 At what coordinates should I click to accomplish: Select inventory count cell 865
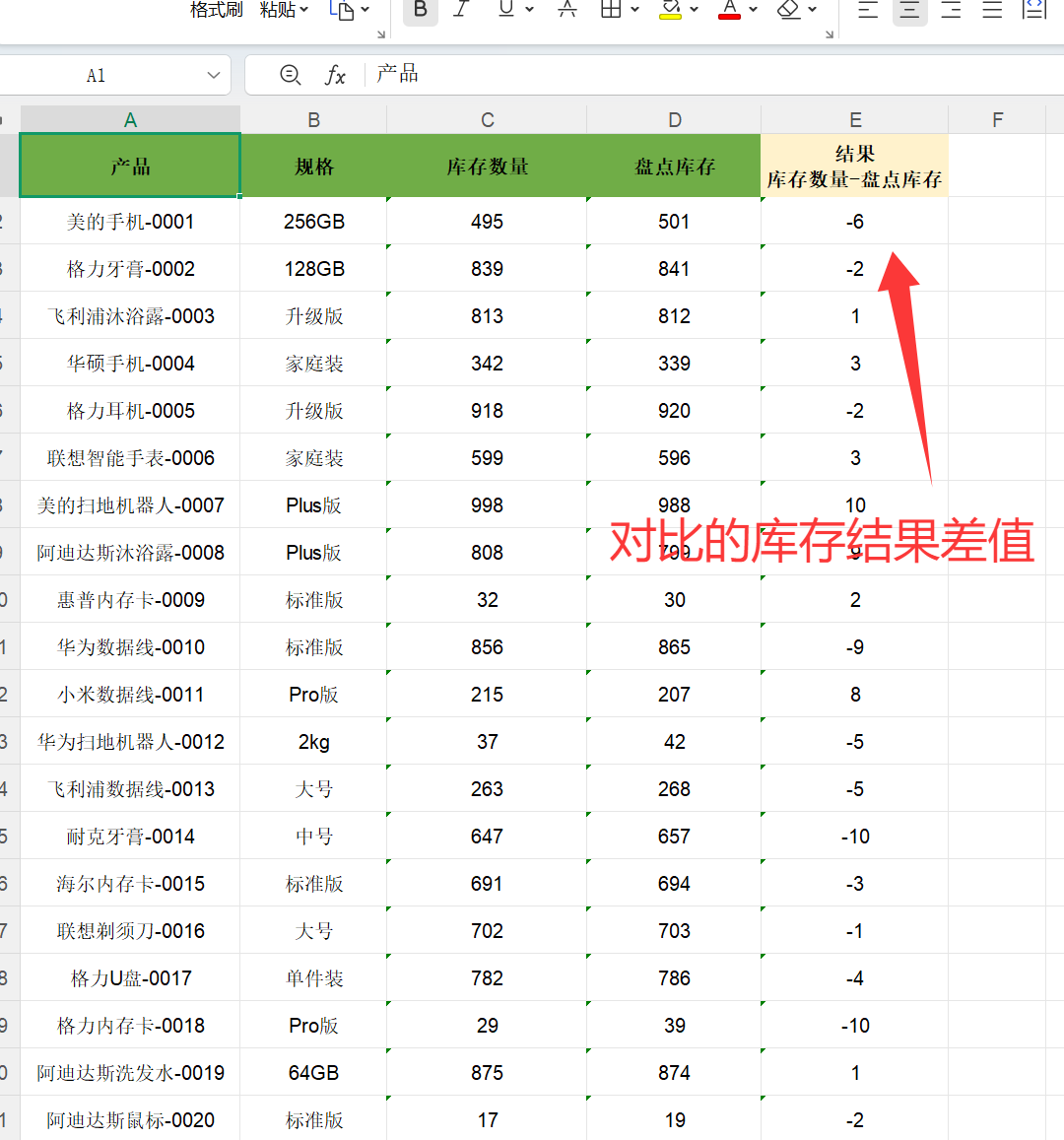(675, 646)
